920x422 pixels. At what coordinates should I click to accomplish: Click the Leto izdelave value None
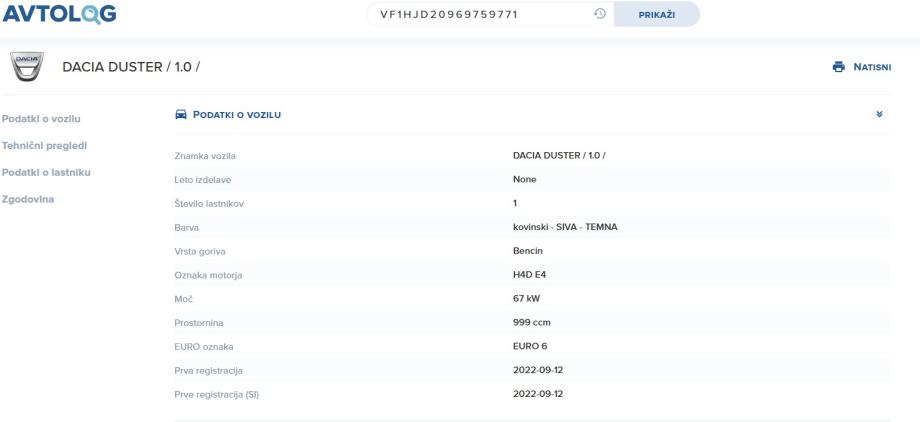[525, 179]
